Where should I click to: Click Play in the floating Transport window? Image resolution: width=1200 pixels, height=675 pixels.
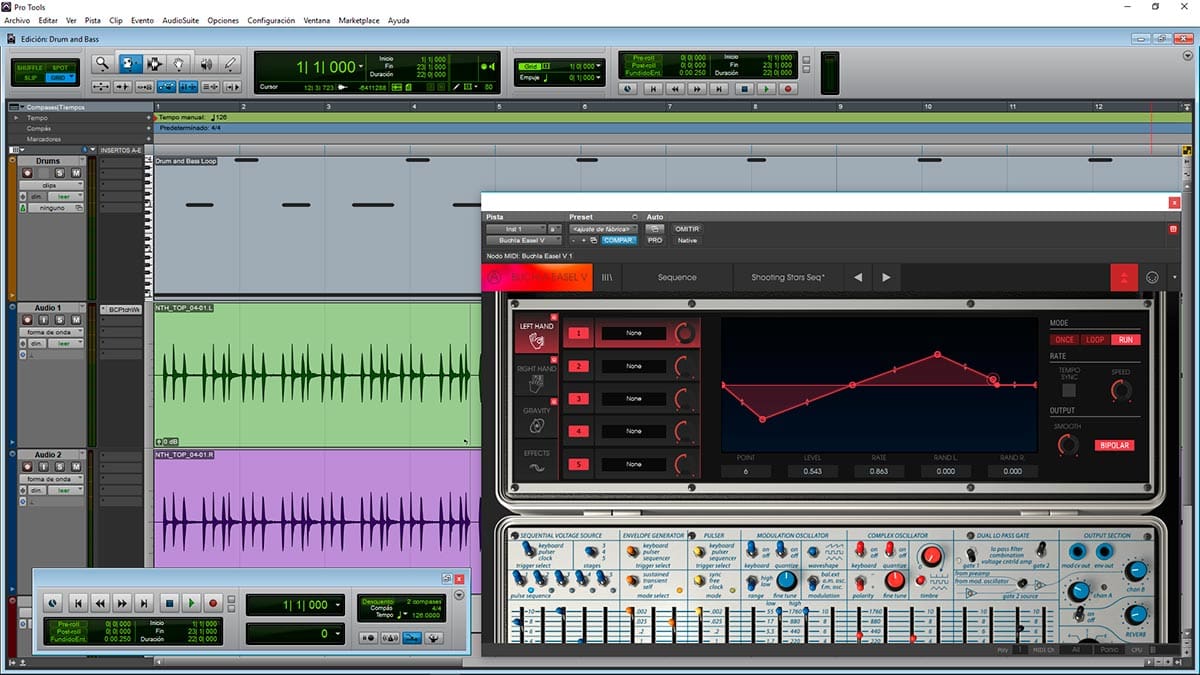[x=192, y=603]
